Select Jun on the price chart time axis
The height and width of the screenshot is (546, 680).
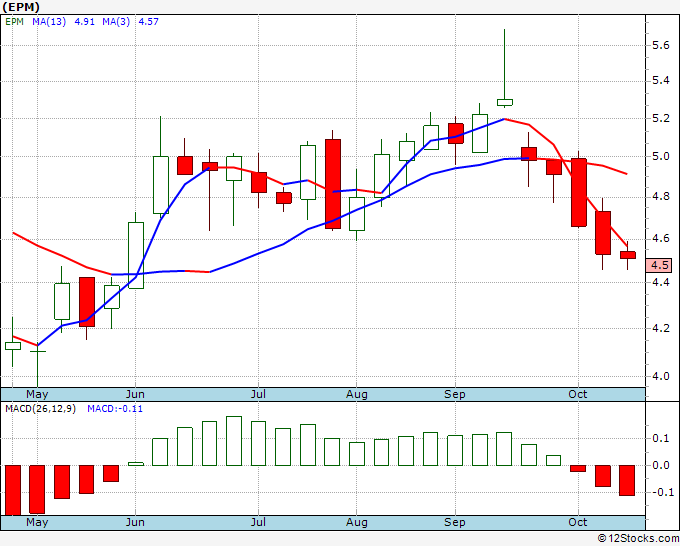135,394
